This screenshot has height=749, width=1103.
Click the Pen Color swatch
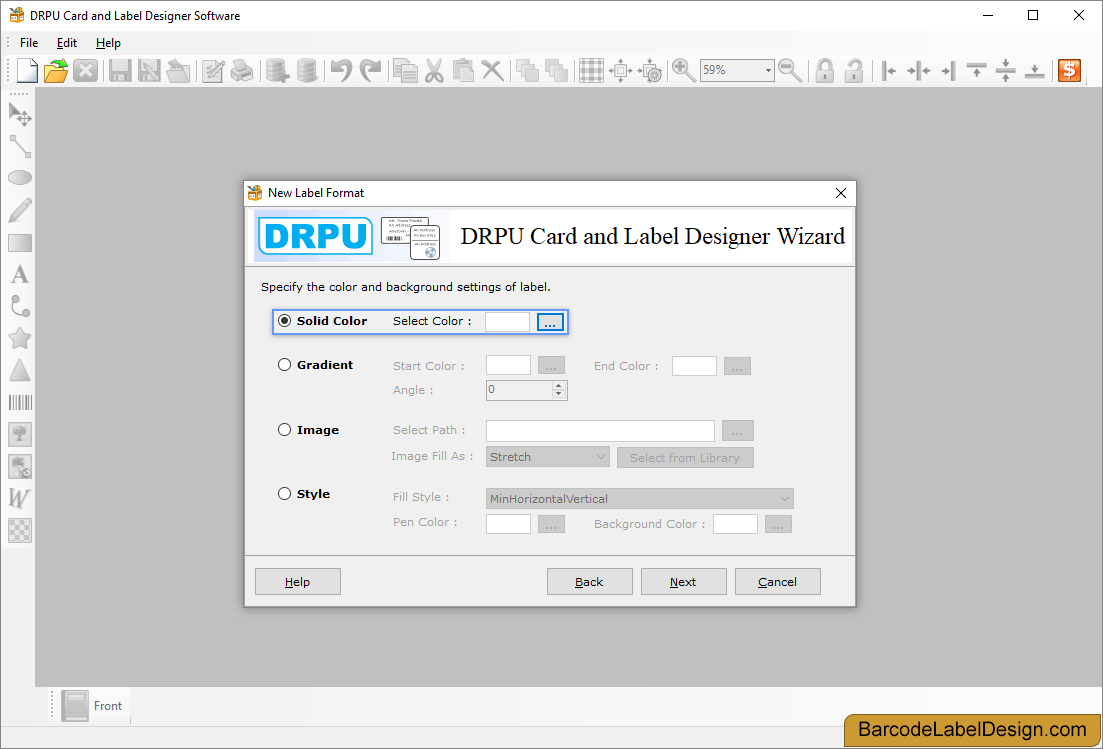coord(508,524)
